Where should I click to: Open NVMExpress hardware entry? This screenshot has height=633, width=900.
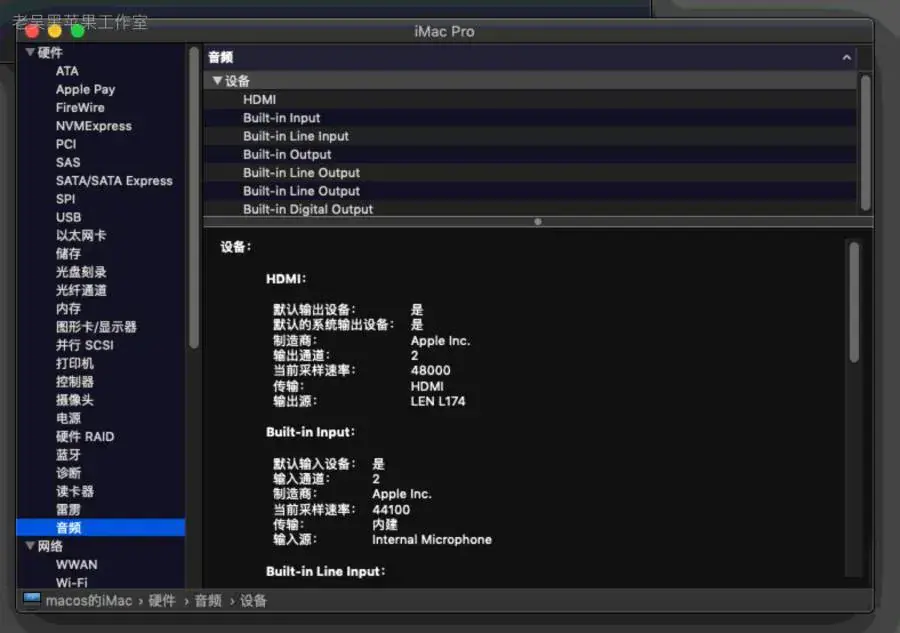pyautogui.click(x=94, y=126)
